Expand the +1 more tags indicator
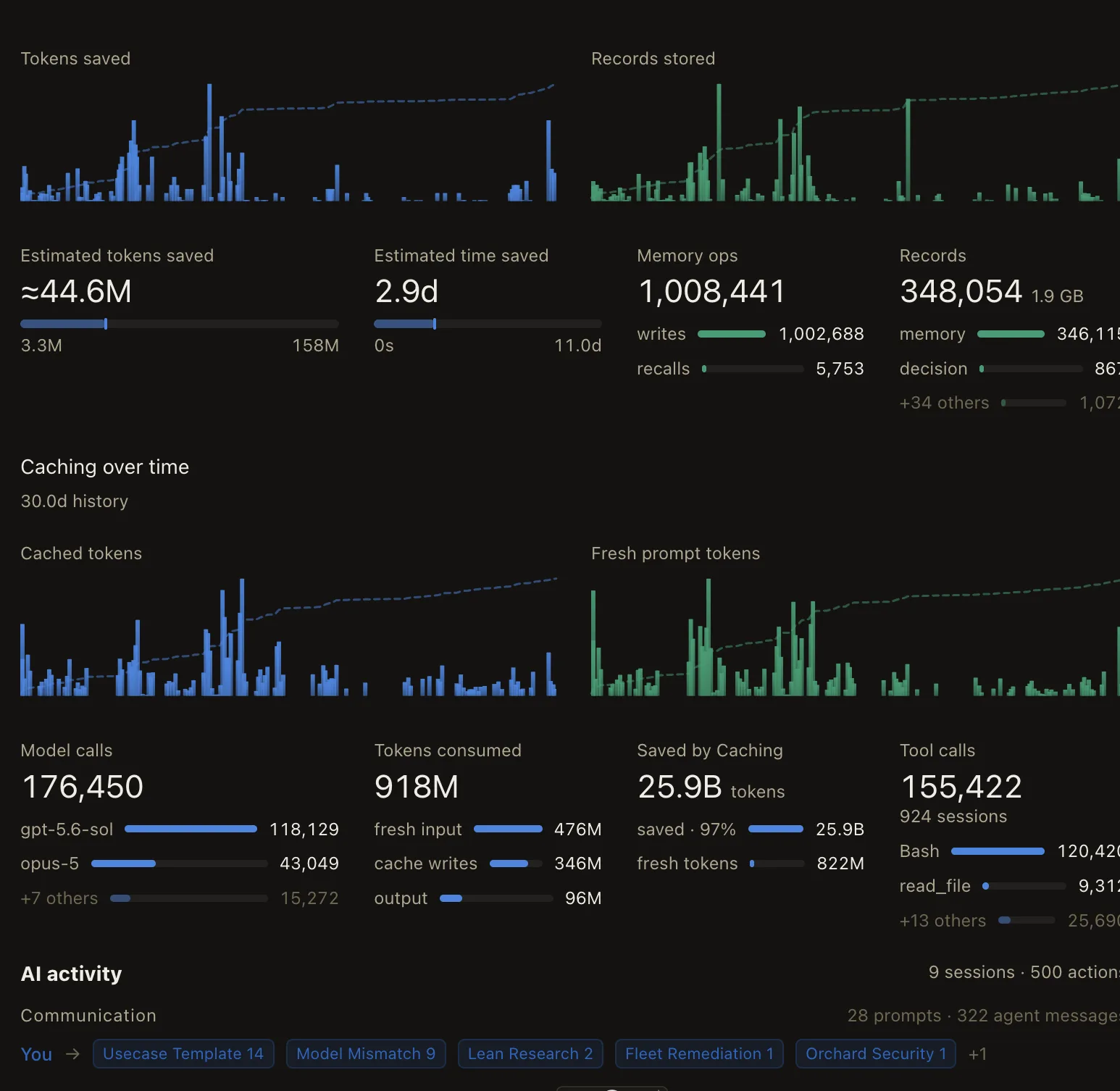 click(978, 1054)
